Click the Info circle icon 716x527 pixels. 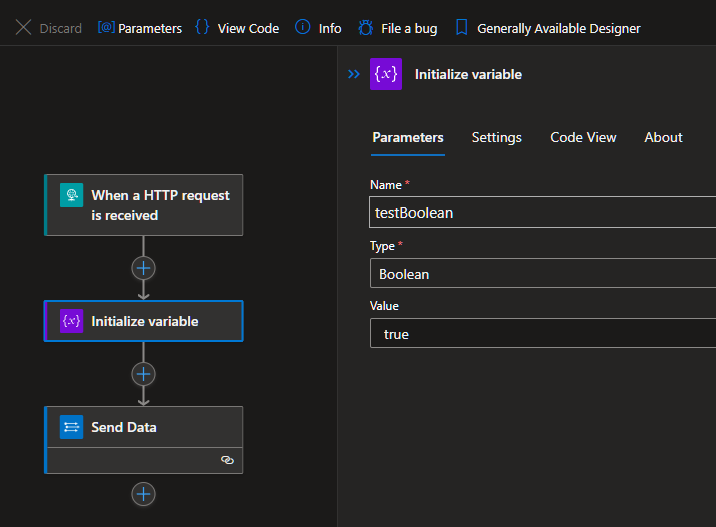click(302, 28)
